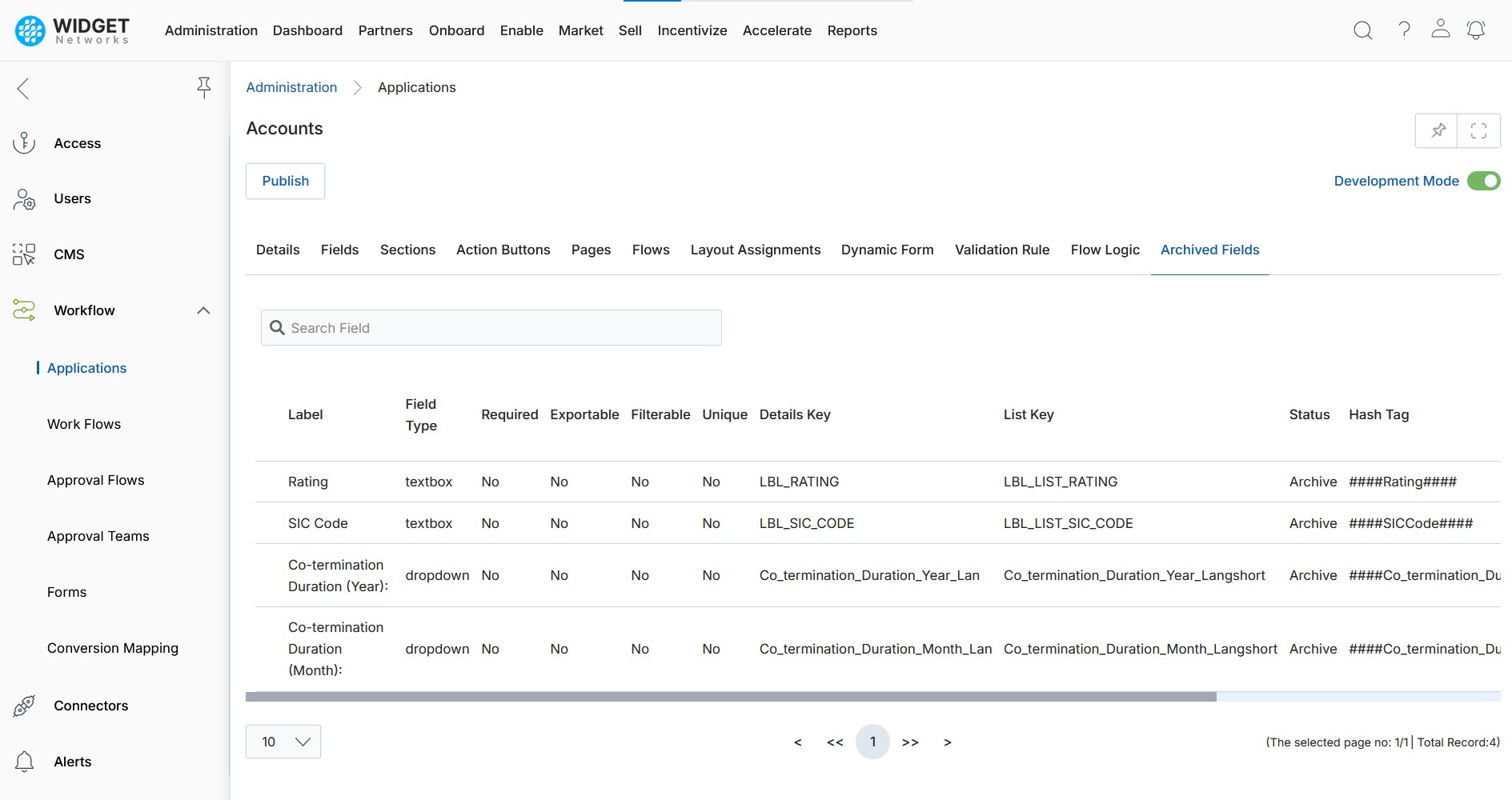Open the page size dropdown showing 10

click(283, 742)
